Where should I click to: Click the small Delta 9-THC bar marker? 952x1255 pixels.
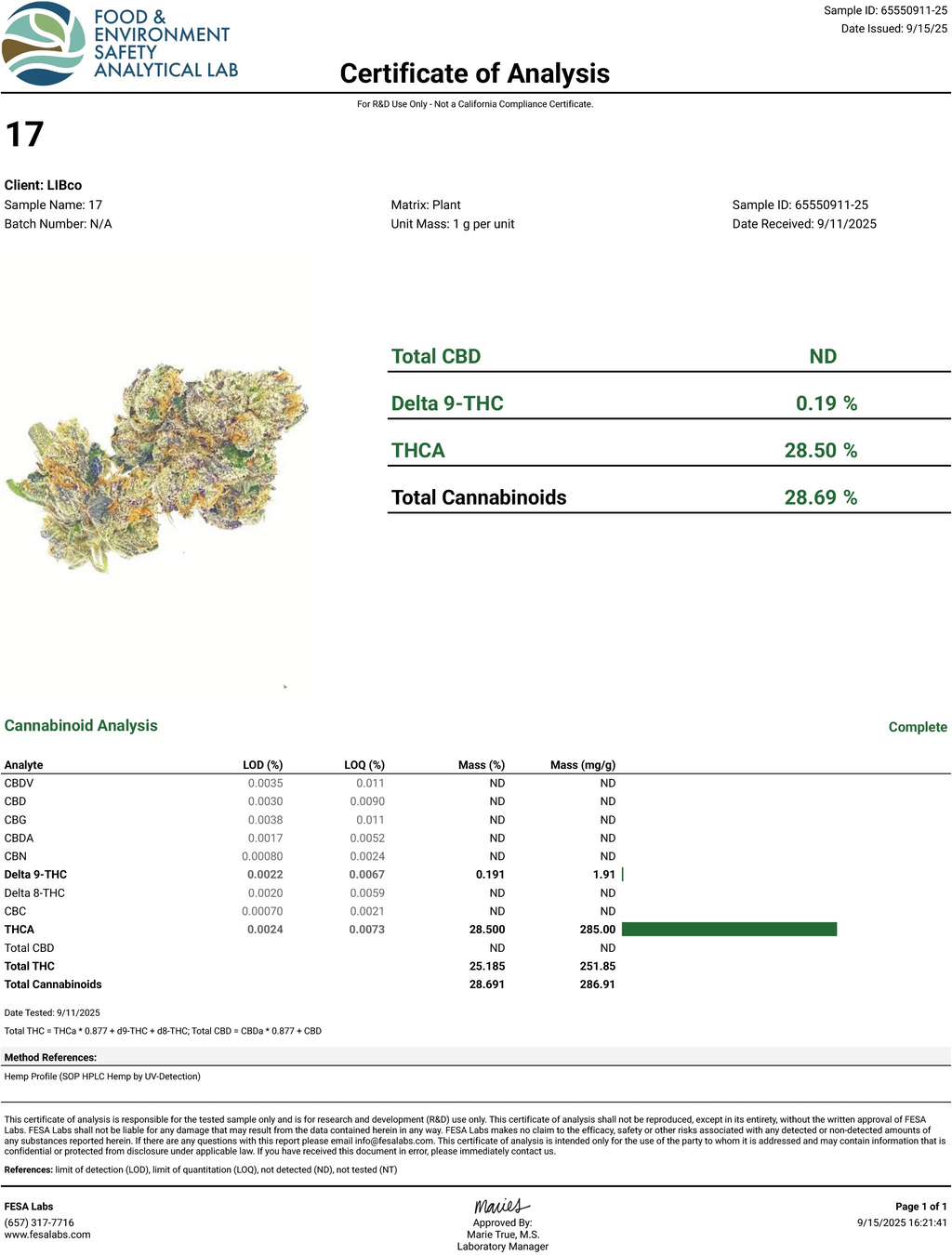pyautogui.click(x=623, y=875)
